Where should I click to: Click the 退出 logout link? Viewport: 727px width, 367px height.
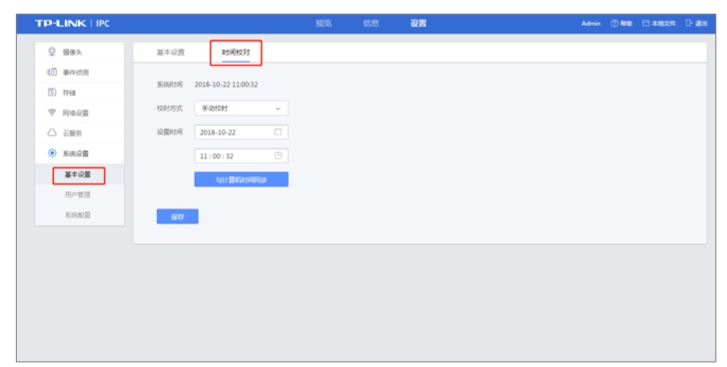701,23
